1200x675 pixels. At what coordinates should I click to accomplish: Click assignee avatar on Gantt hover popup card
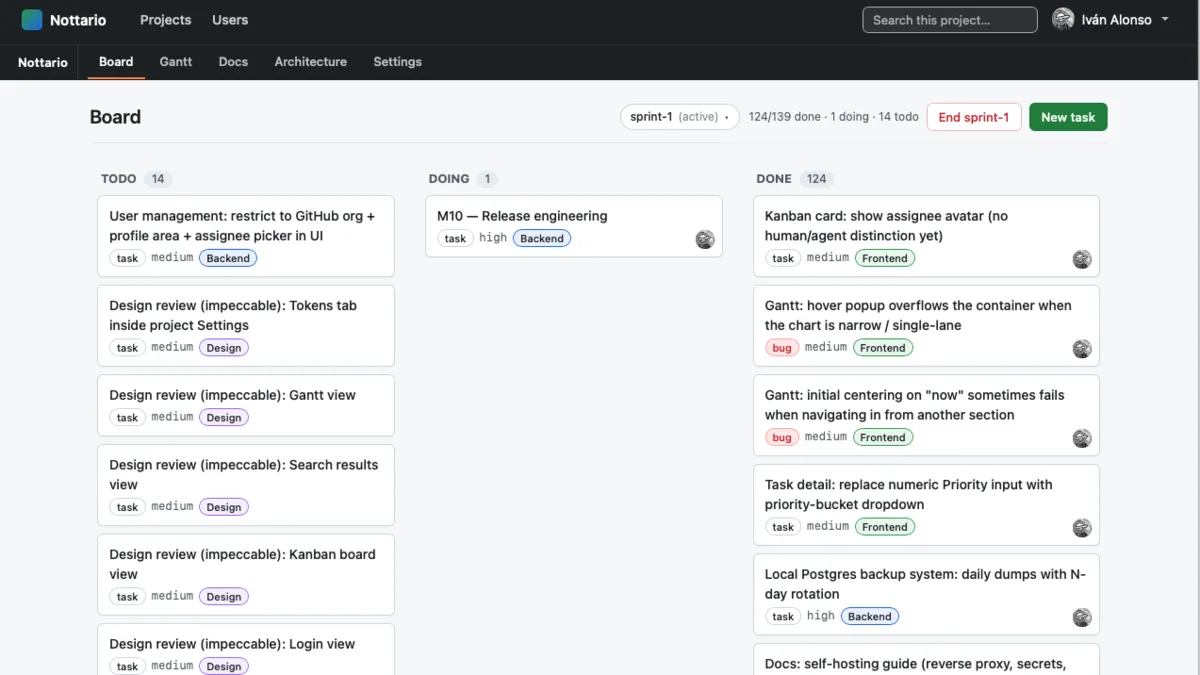click(x=1082, y=349)
